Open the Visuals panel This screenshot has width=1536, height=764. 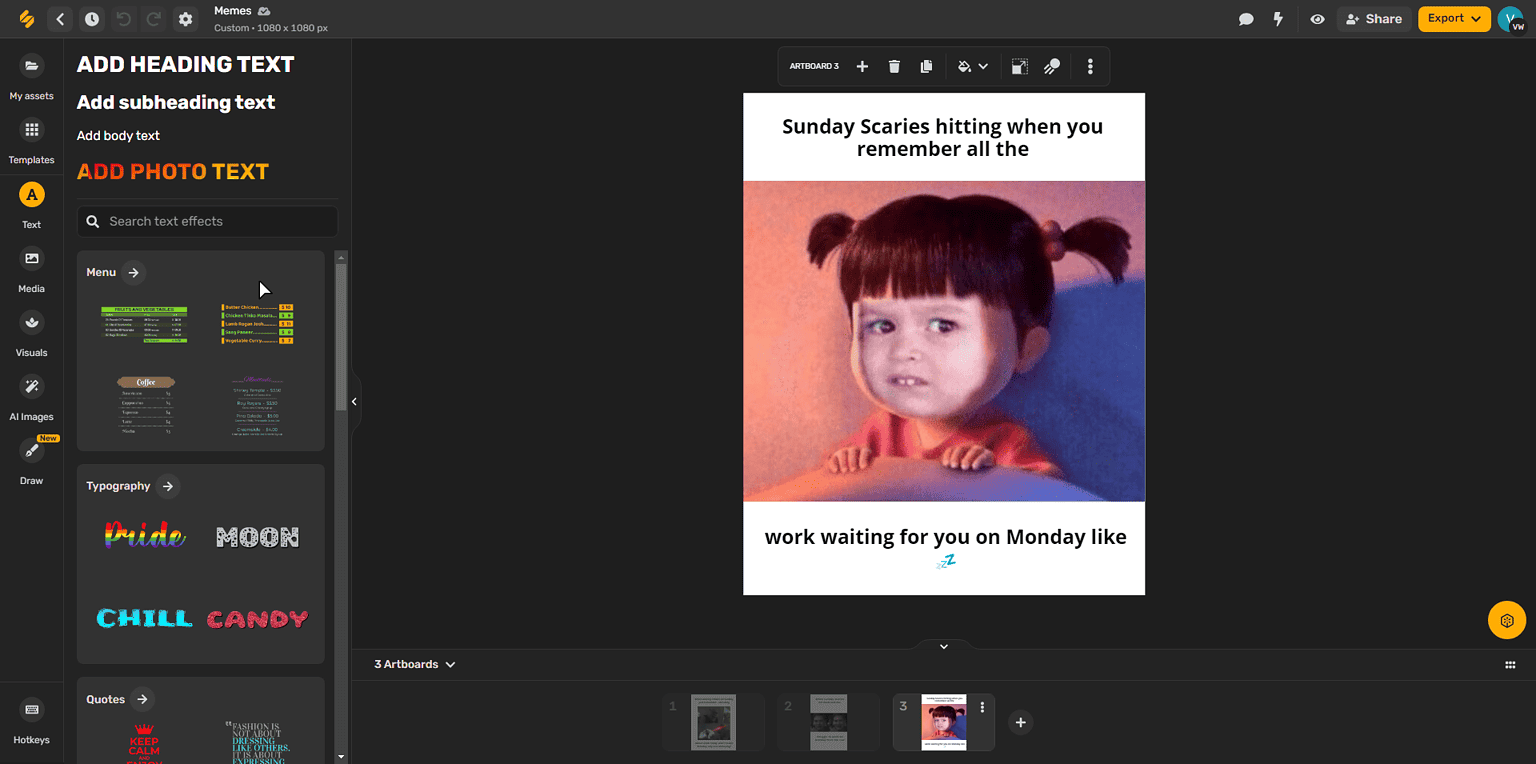click(x=31, y=332)
